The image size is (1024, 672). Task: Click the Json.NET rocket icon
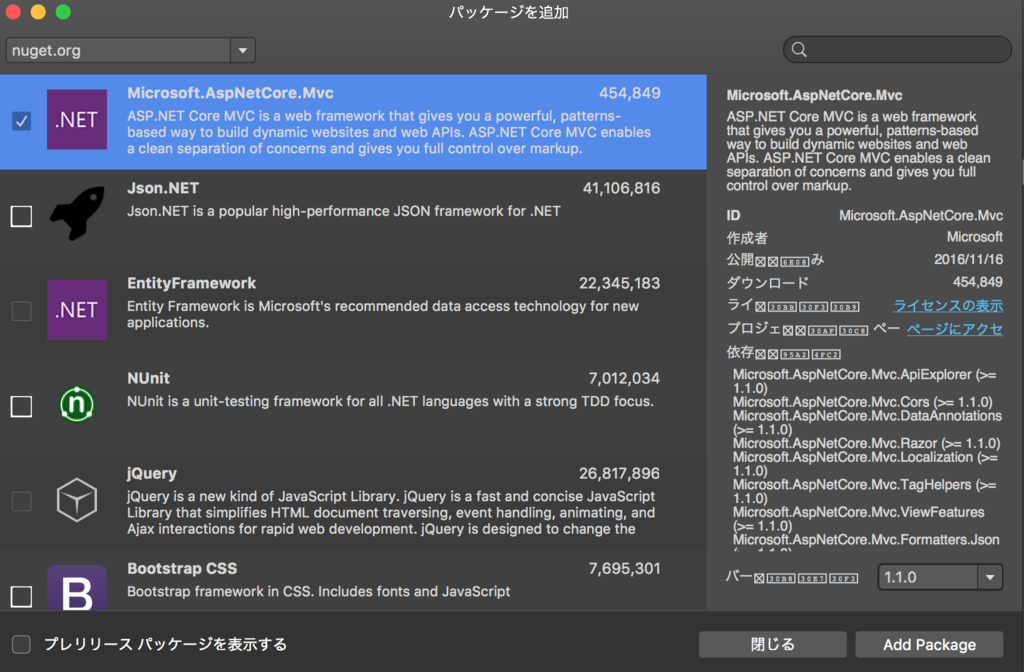point(77,213)
